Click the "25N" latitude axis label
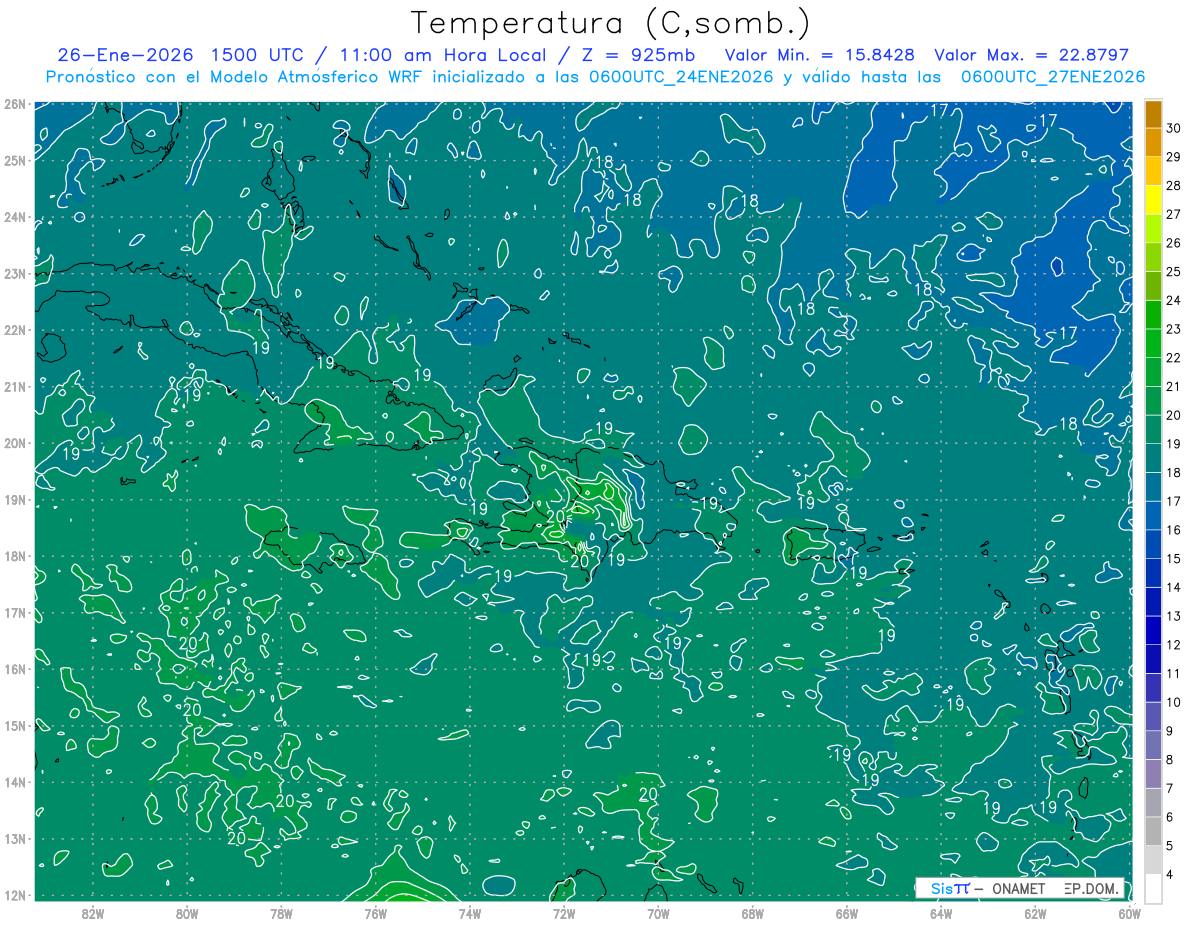1200x927 pixels. coord(14,160)
